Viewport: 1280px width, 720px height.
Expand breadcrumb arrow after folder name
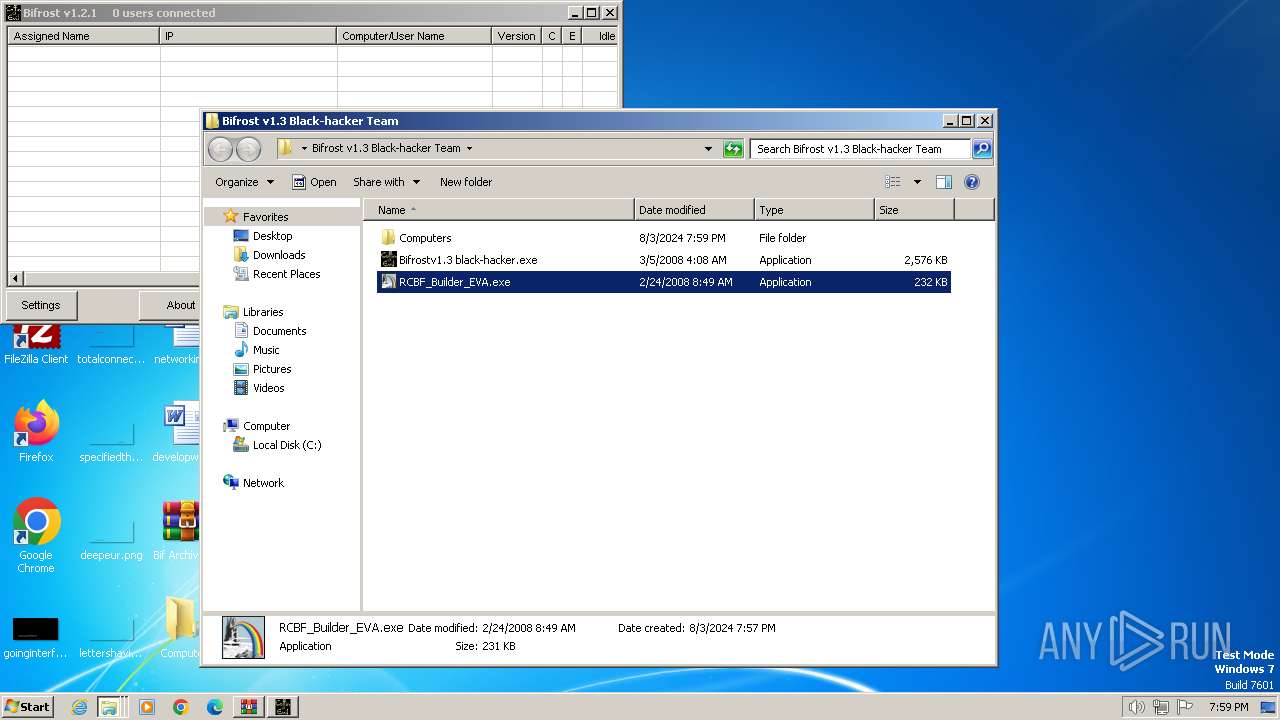(469, 148)
